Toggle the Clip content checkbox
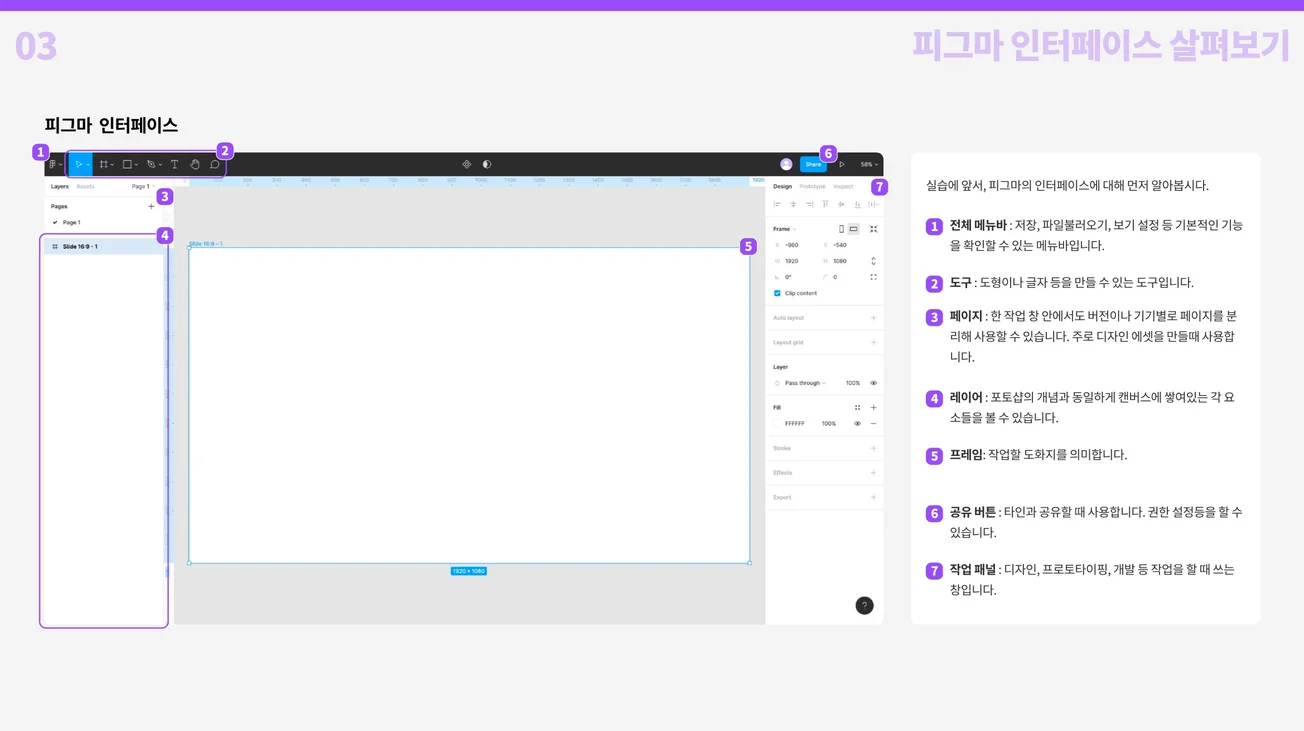Image resolution: width=1304 pixels, height=731 pixels. 777,293
